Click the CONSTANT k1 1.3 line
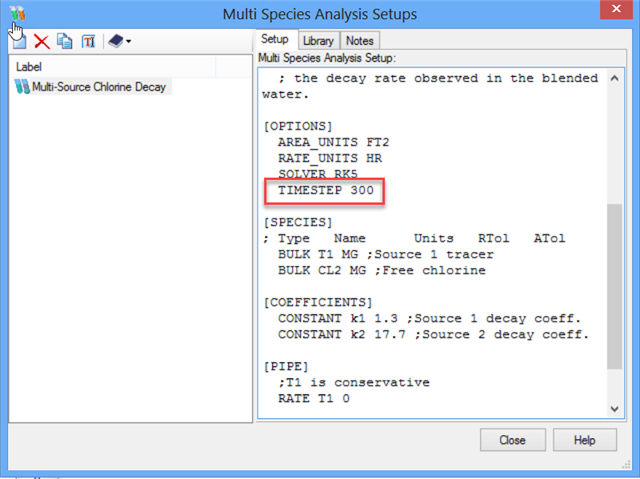 (x=429, y=318)
